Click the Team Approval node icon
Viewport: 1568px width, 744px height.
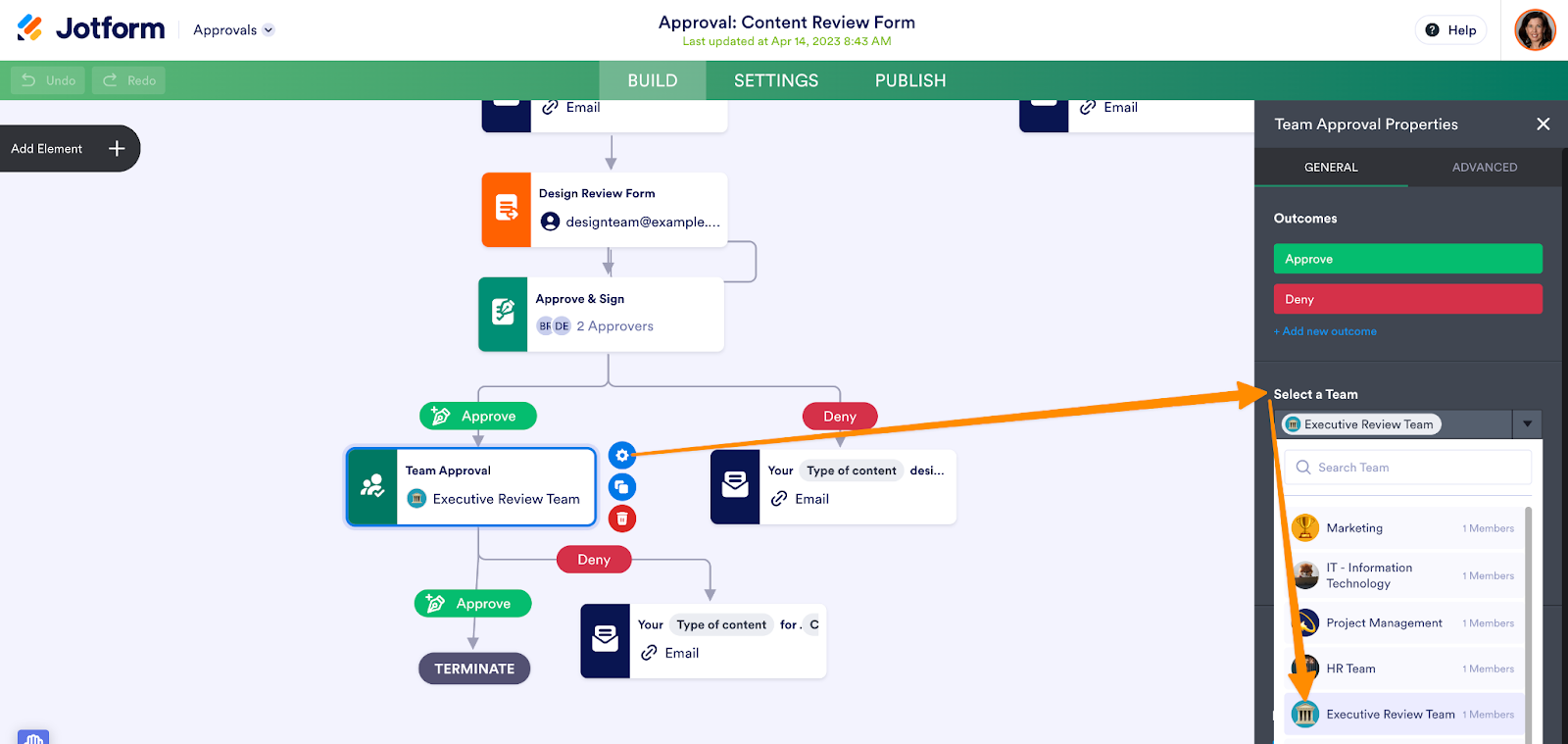(372, 486)
